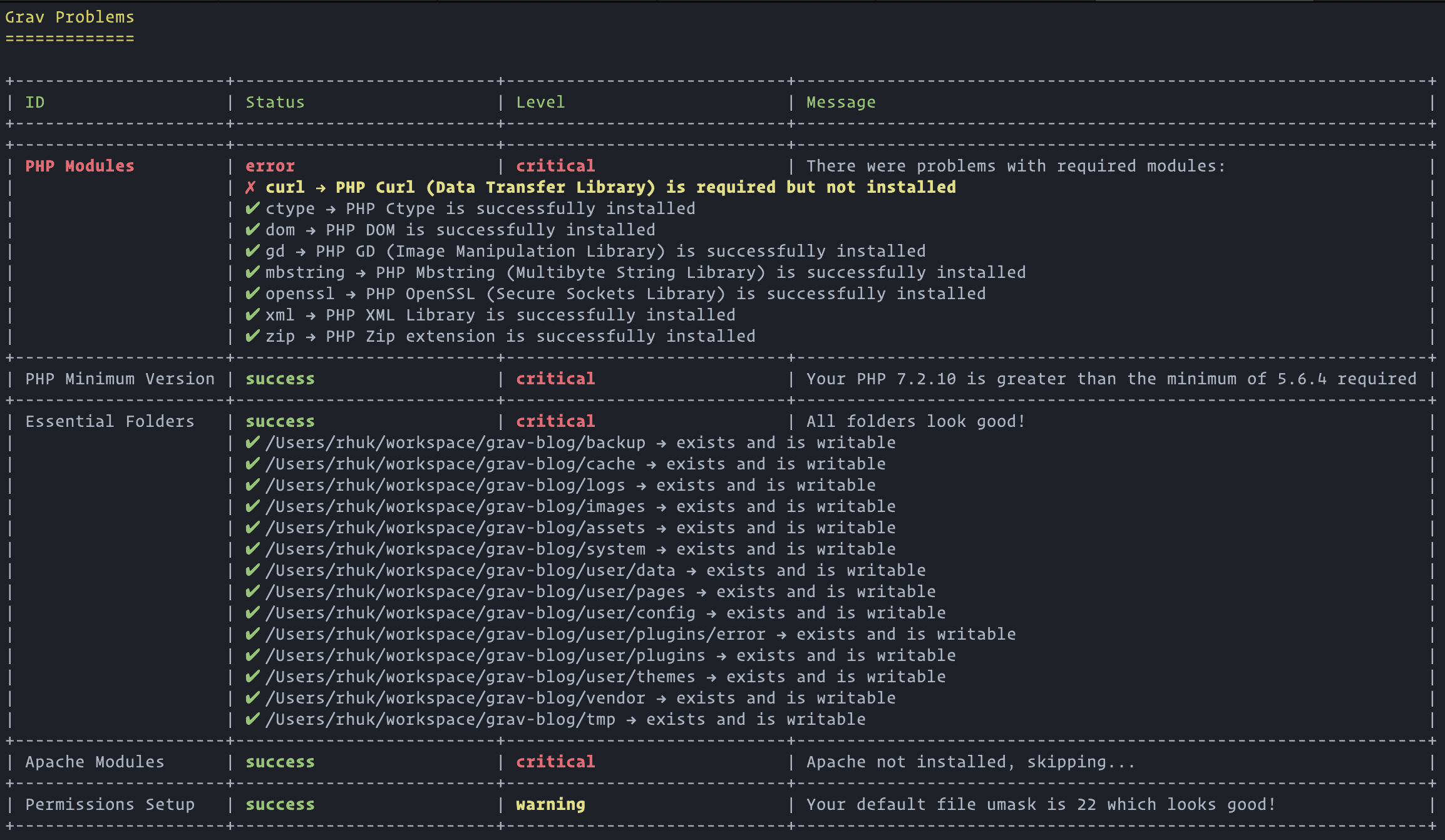The width and height of the screenshot is (1445, 840).
Task: Click 'PHP Zip extension is successfully installed' text
Action: point(540,336)
